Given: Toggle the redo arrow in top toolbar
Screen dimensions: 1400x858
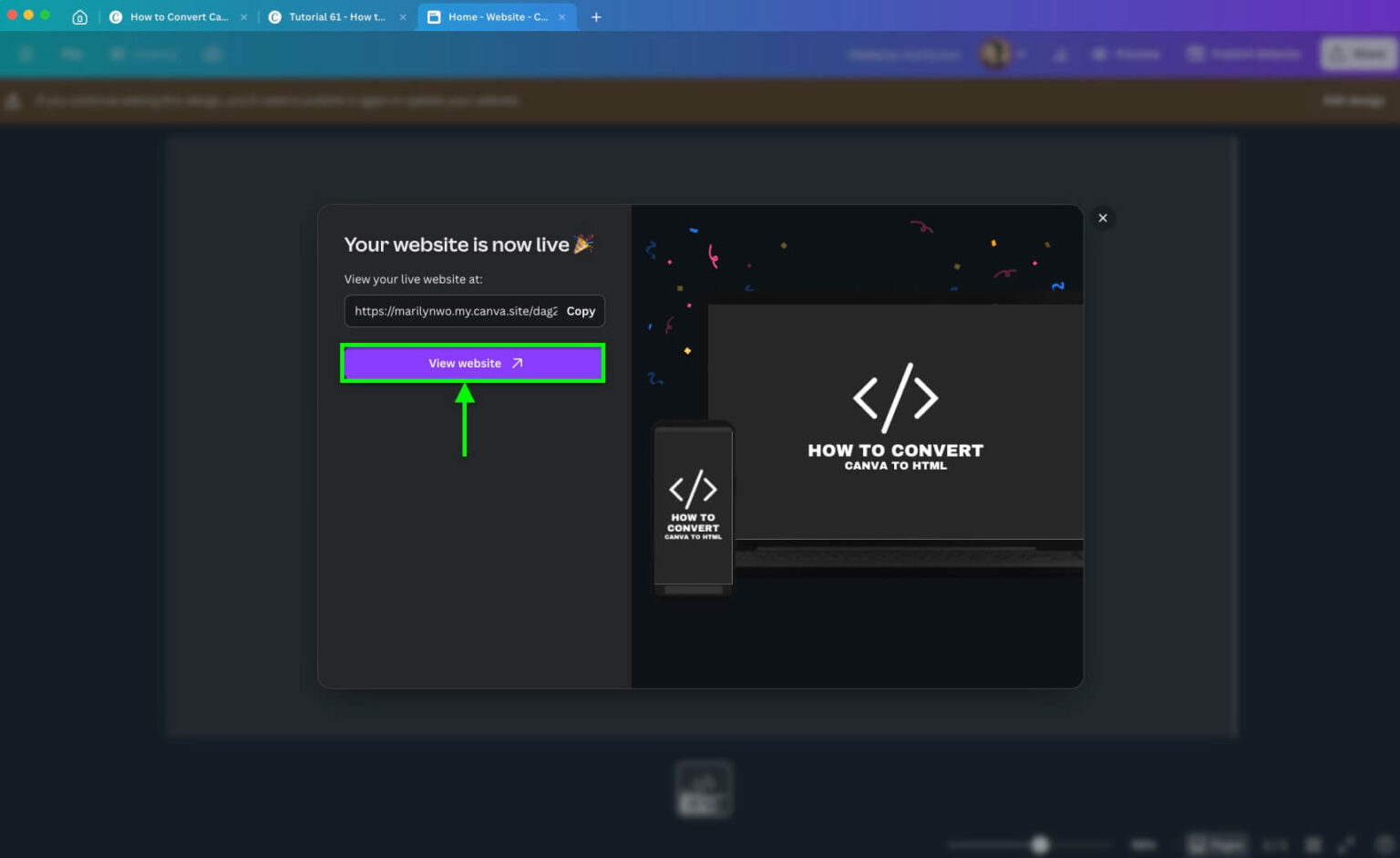Looking at the screenshot, I should point(212,53).
